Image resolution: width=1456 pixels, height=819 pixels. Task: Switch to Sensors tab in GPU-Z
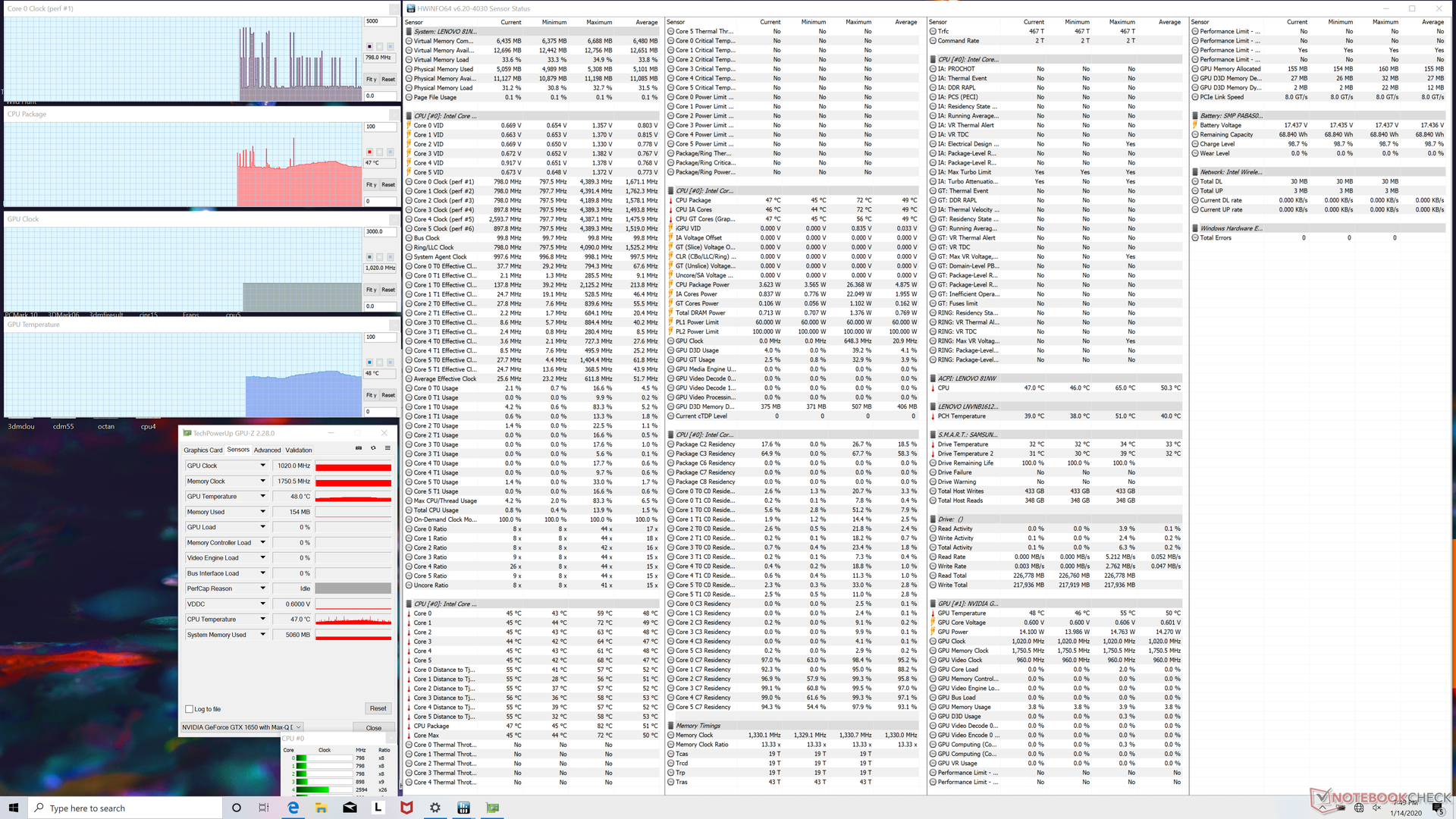tap(238, 450)
